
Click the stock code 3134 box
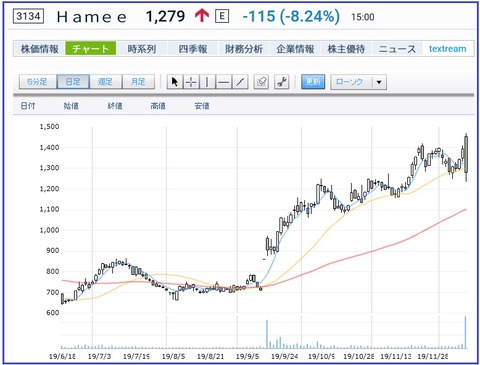(28, 16)
